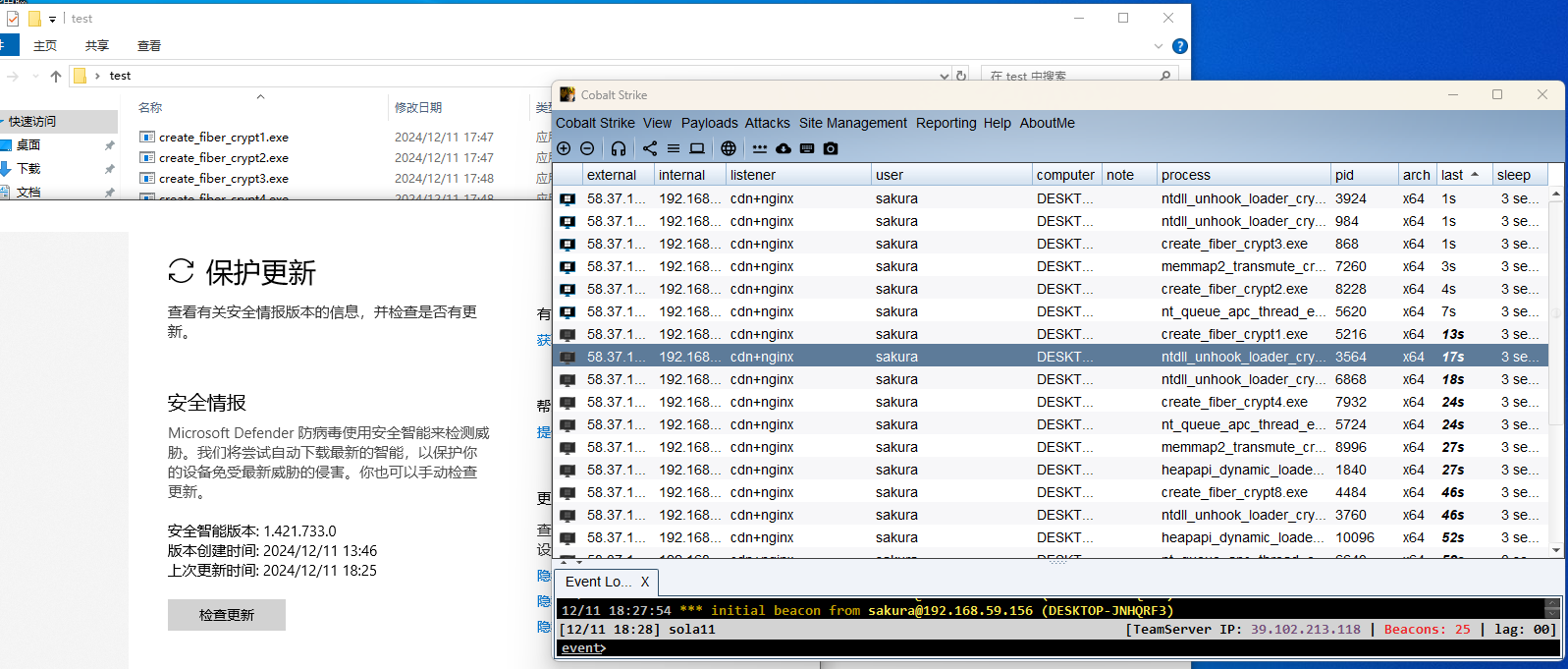Show the targets view via the laptop icon
The height and width of the screenshot is (669, 1568).
click(697, 148)
